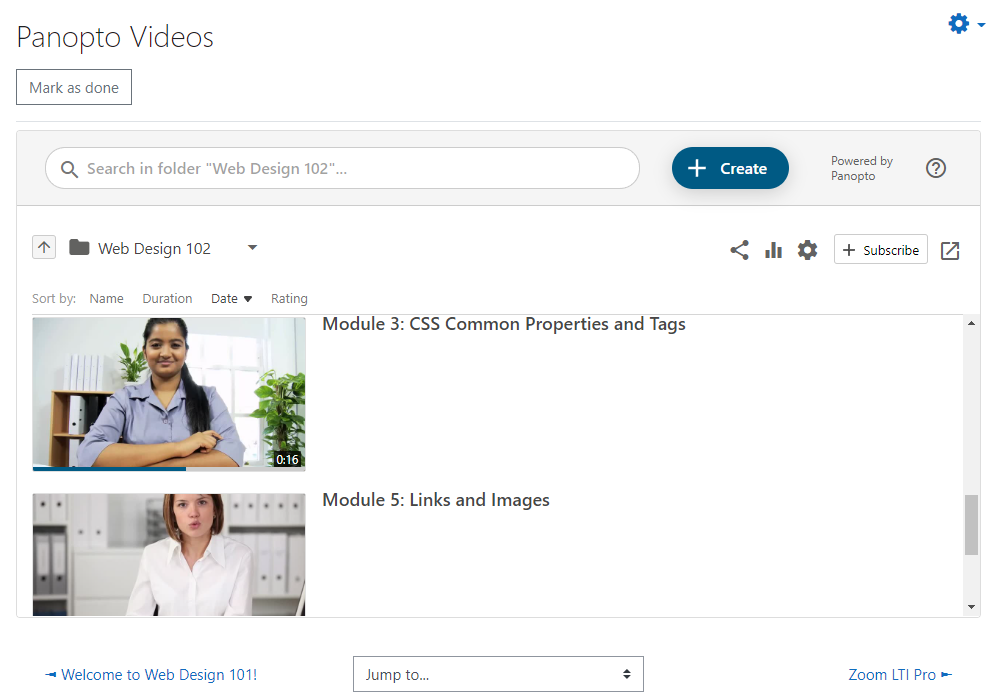
Task: Mark as done activity toggle
Action: 74,87
